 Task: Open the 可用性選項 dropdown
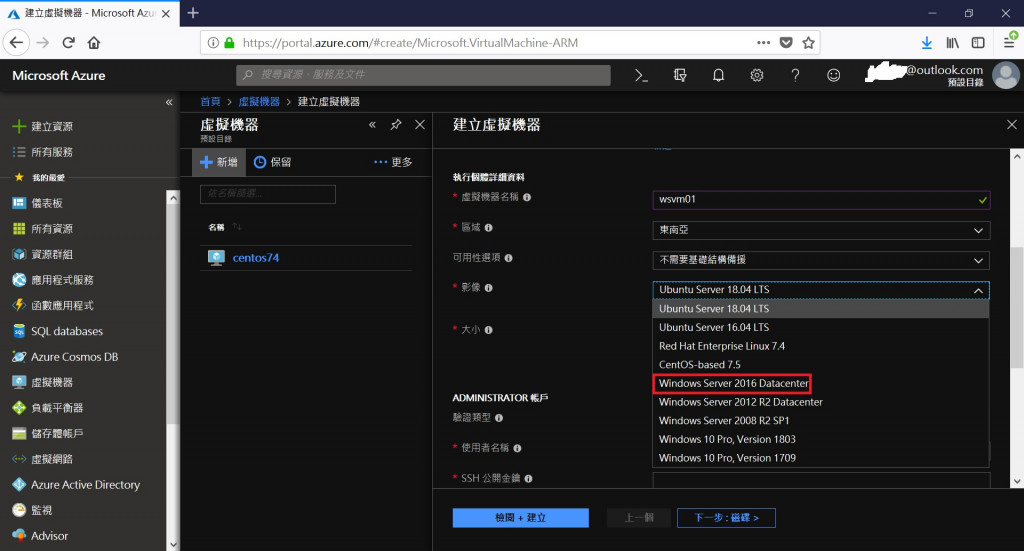tap(821, 260)
